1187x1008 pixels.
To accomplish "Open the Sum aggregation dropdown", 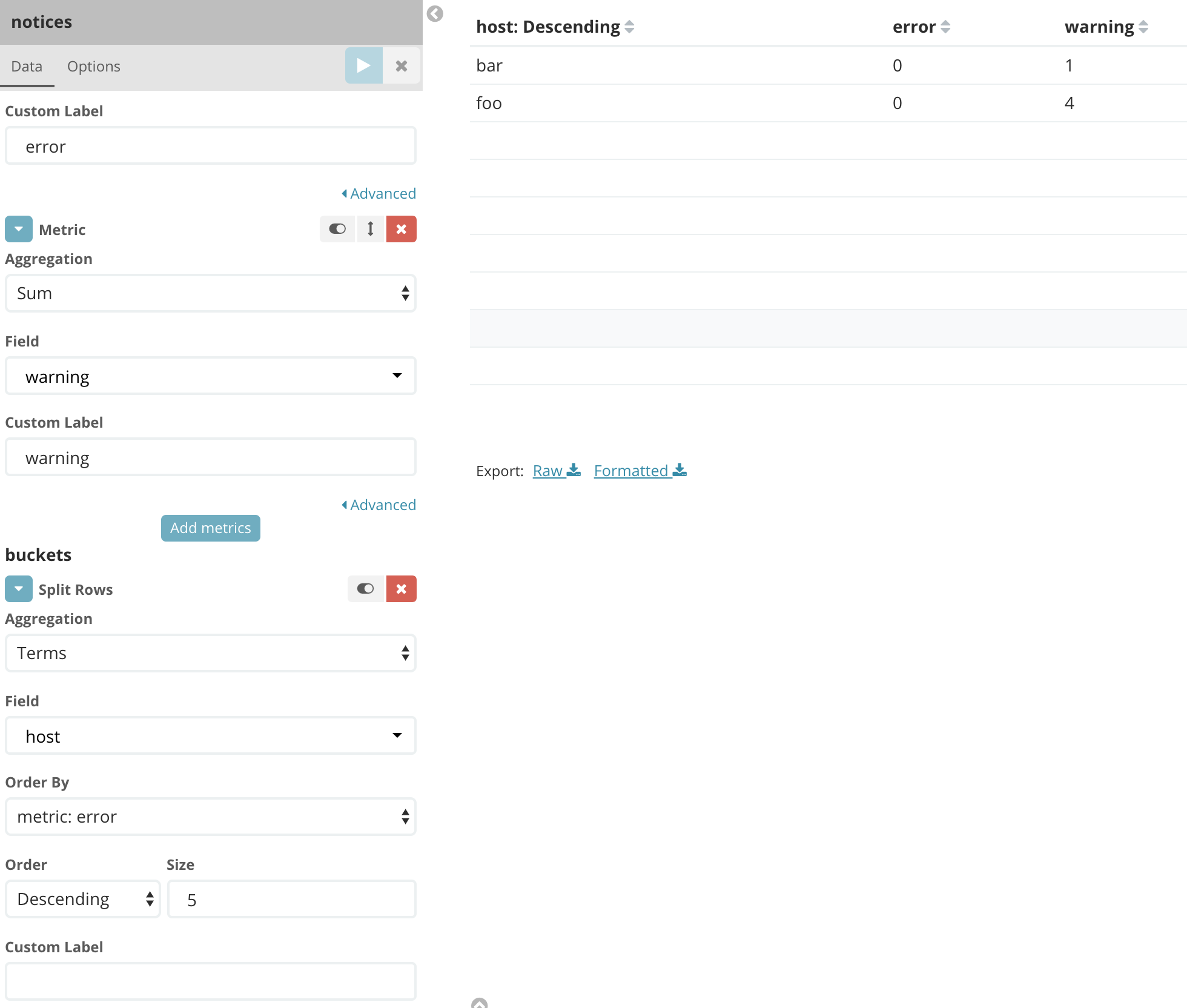I will pos(210,294).
